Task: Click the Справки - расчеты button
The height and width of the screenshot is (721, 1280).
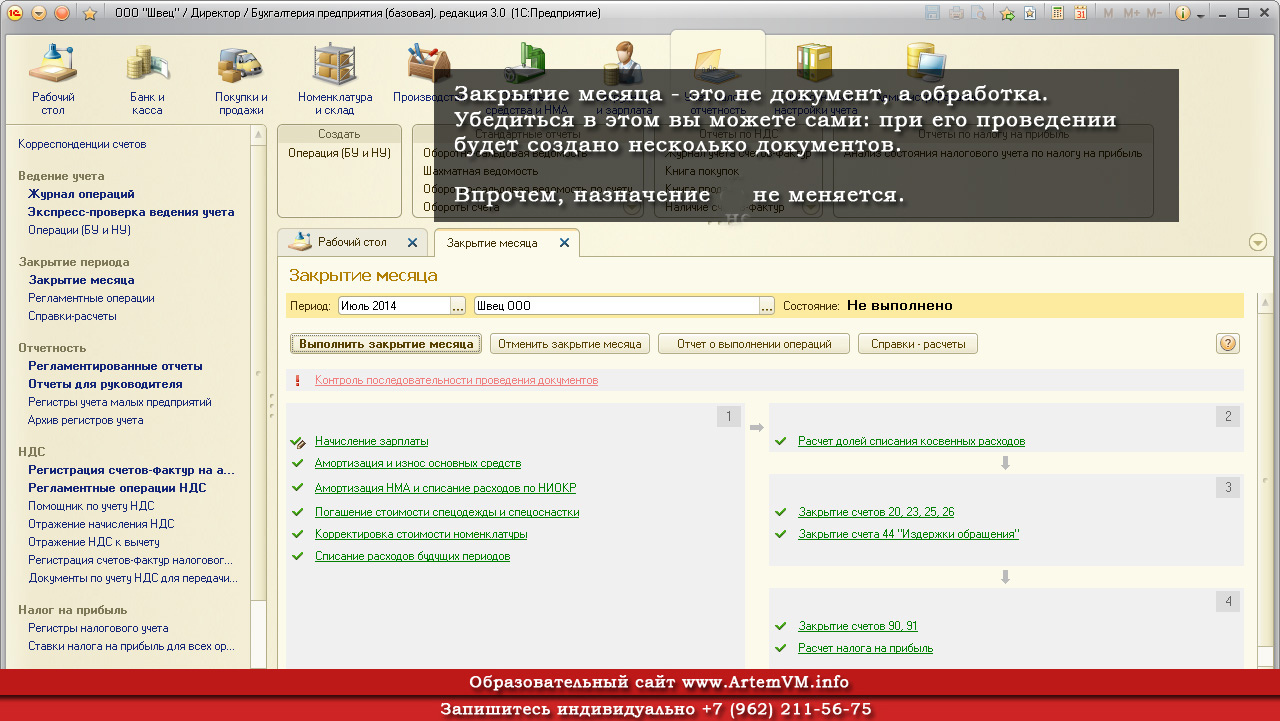Action: 918,344
